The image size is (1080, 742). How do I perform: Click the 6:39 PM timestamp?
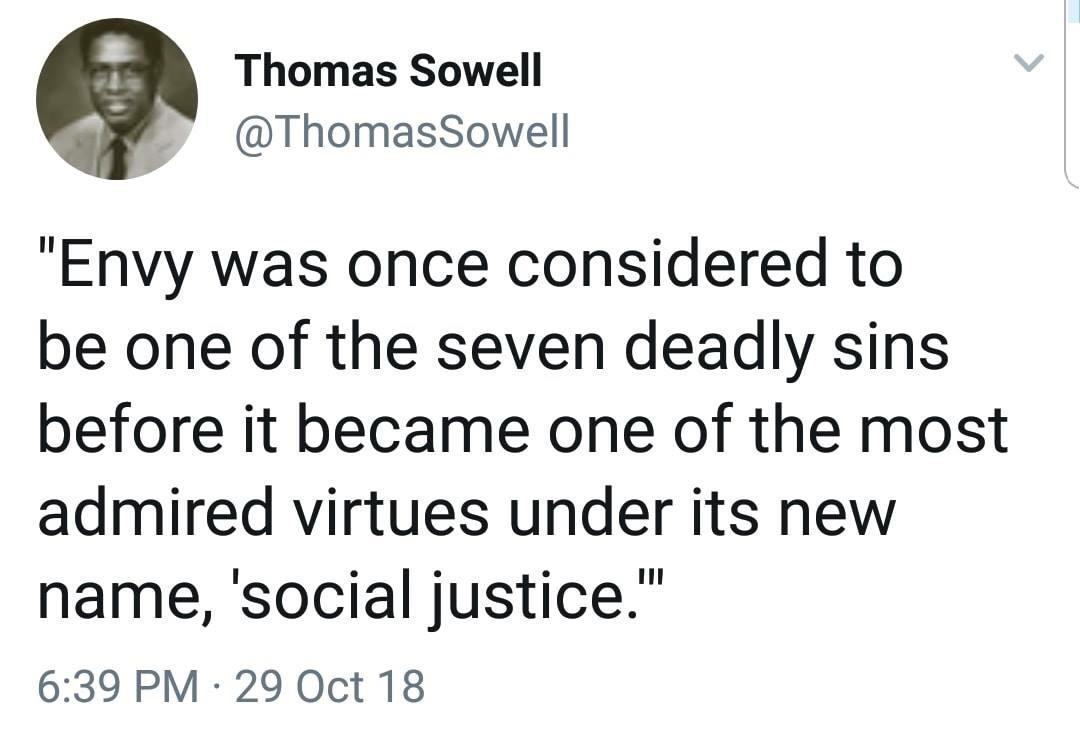click(x=116, y=687)
